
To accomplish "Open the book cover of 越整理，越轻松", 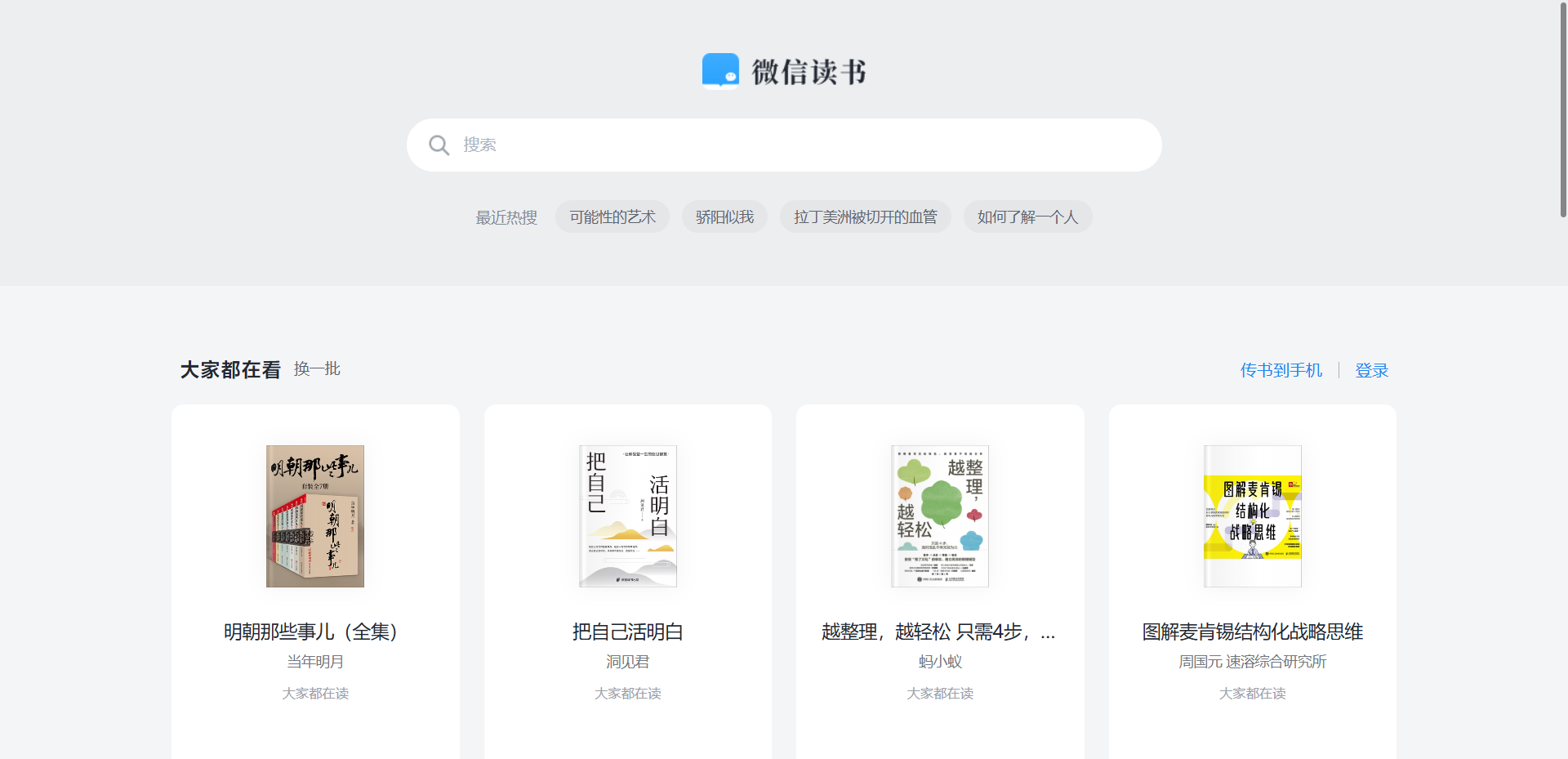I will tap(939, 516).
